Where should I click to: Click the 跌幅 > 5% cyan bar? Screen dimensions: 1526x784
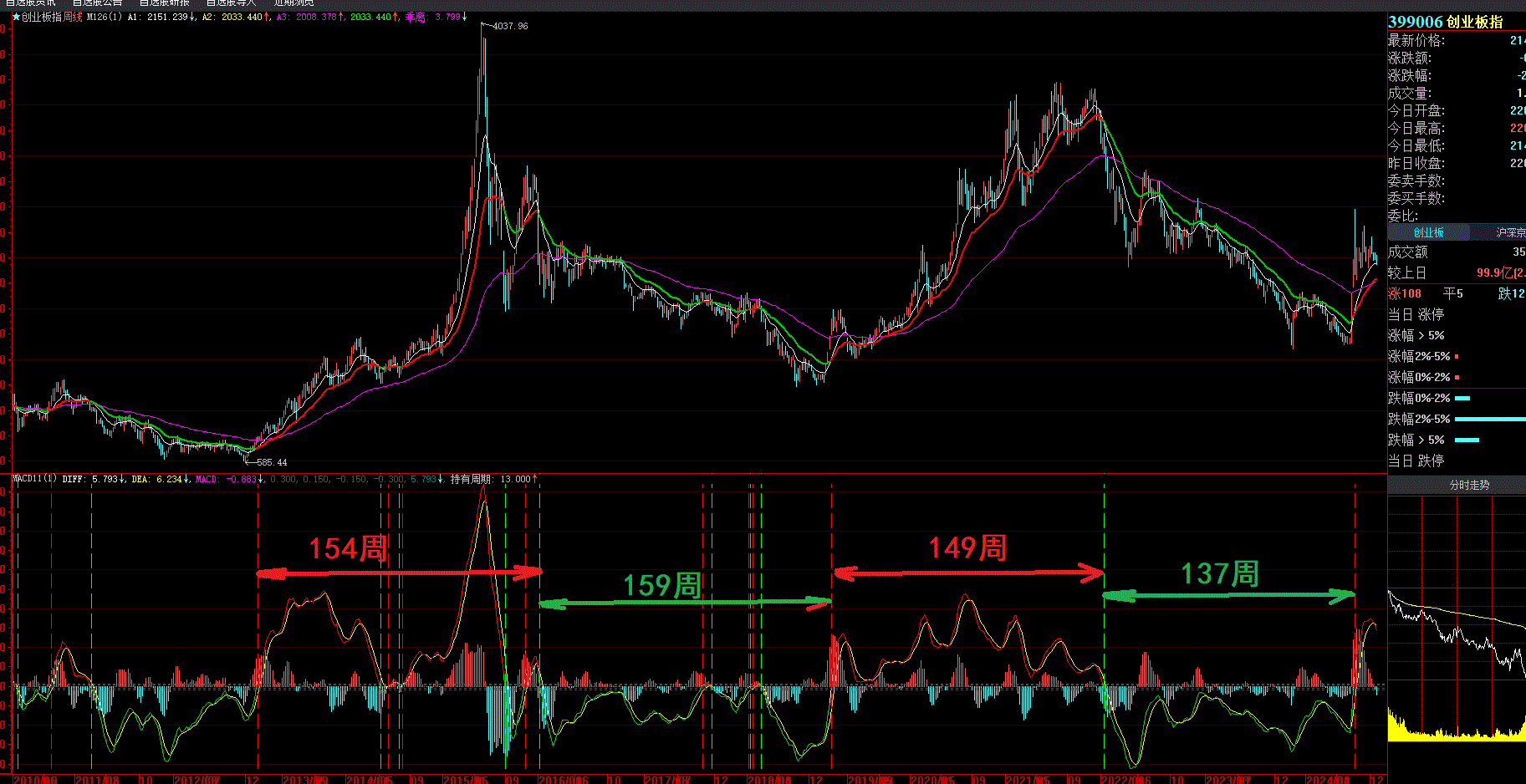pyautogui.click(x=1467, y=440)
